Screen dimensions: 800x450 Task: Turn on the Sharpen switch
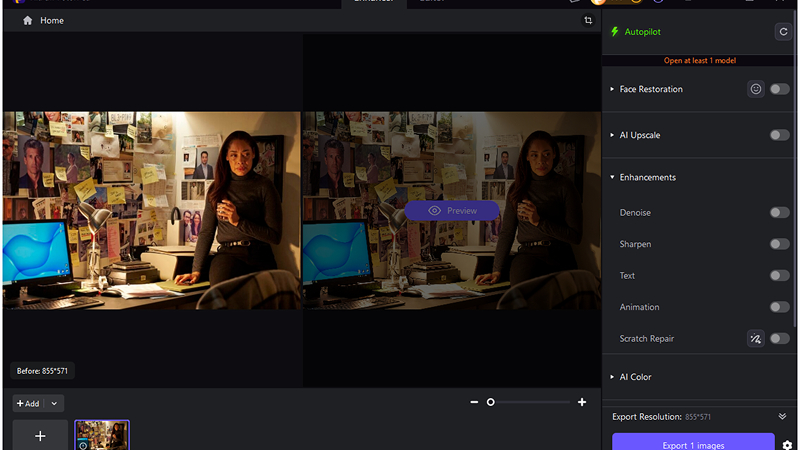tap(779, 244)
